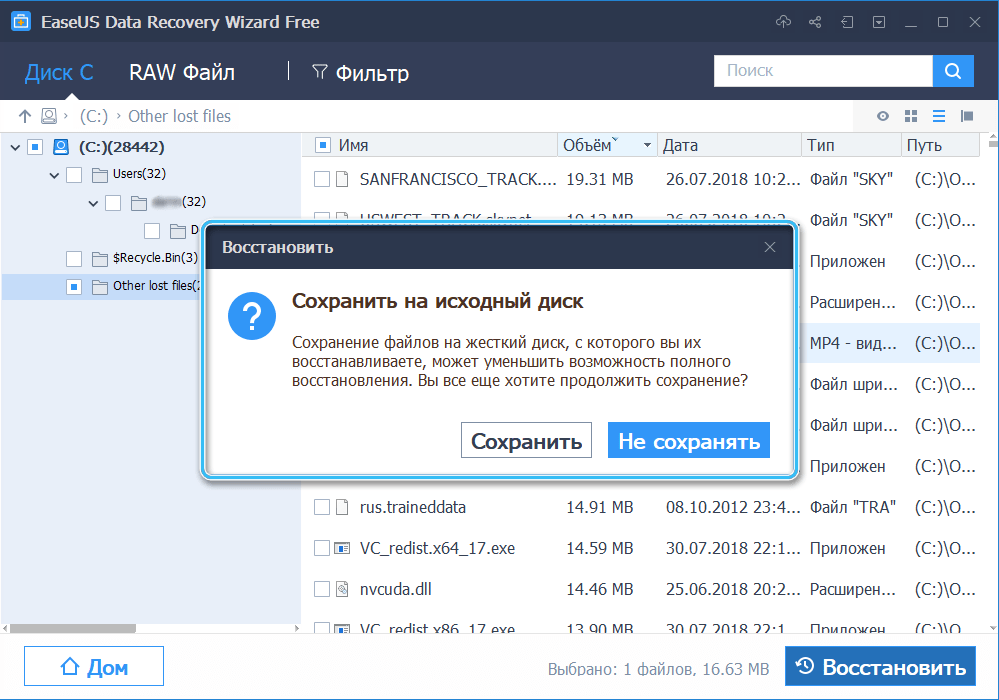
Task: Switch to thumbnail grid view
Action: [910, 116]
